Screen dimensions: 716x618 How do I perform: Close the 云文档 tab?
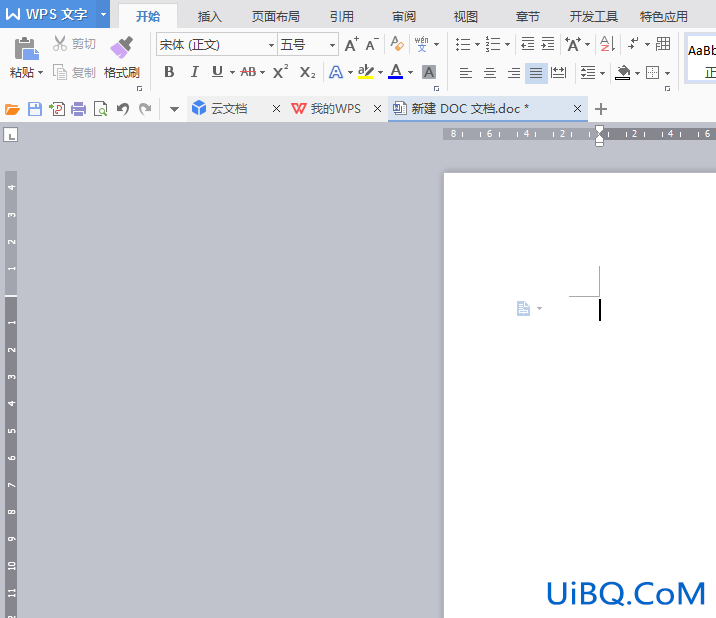pos(276,109)
